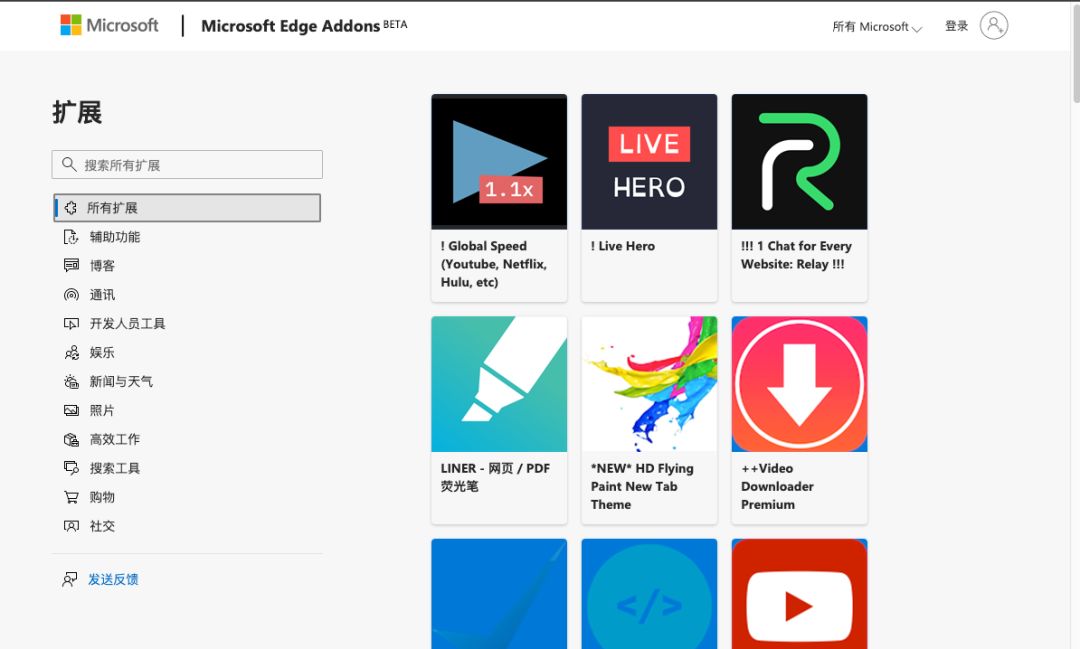Viewport: 1080px width, 649px height.
Task: Open the Microsoft Edge Addons home link
Action: [304, 25]
